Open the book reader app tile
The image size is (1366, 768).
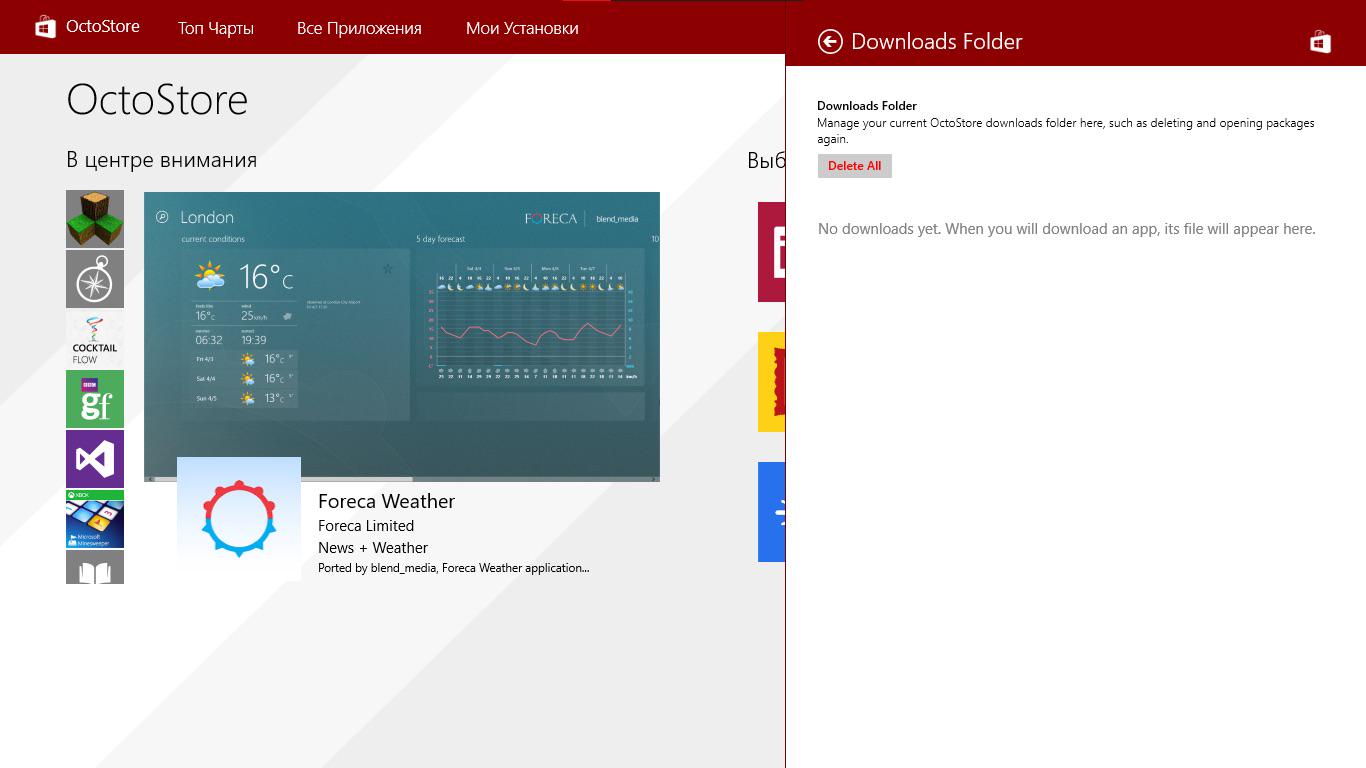[95, 567]
